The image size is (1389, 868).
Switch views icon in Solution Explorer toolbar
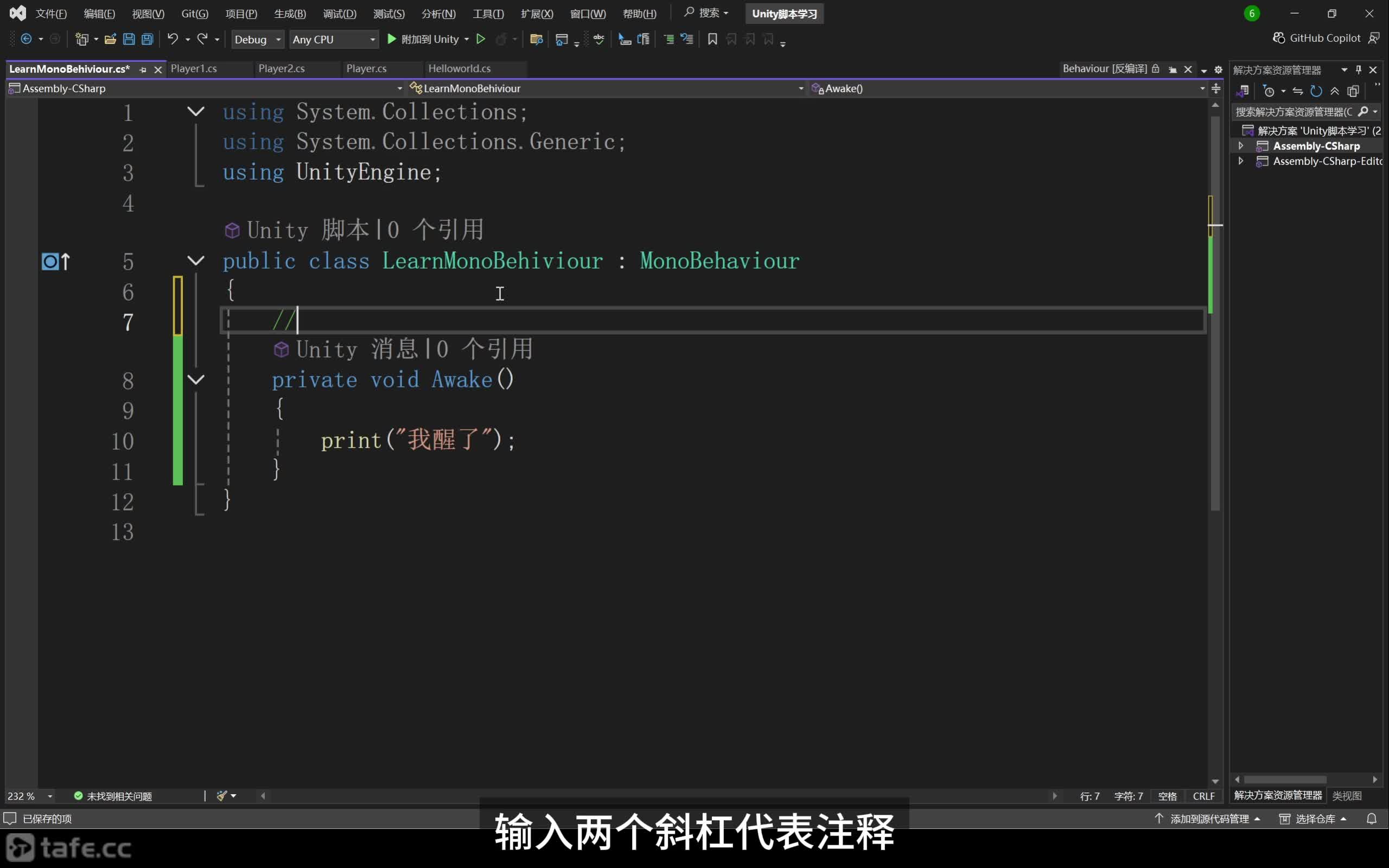1243,91
